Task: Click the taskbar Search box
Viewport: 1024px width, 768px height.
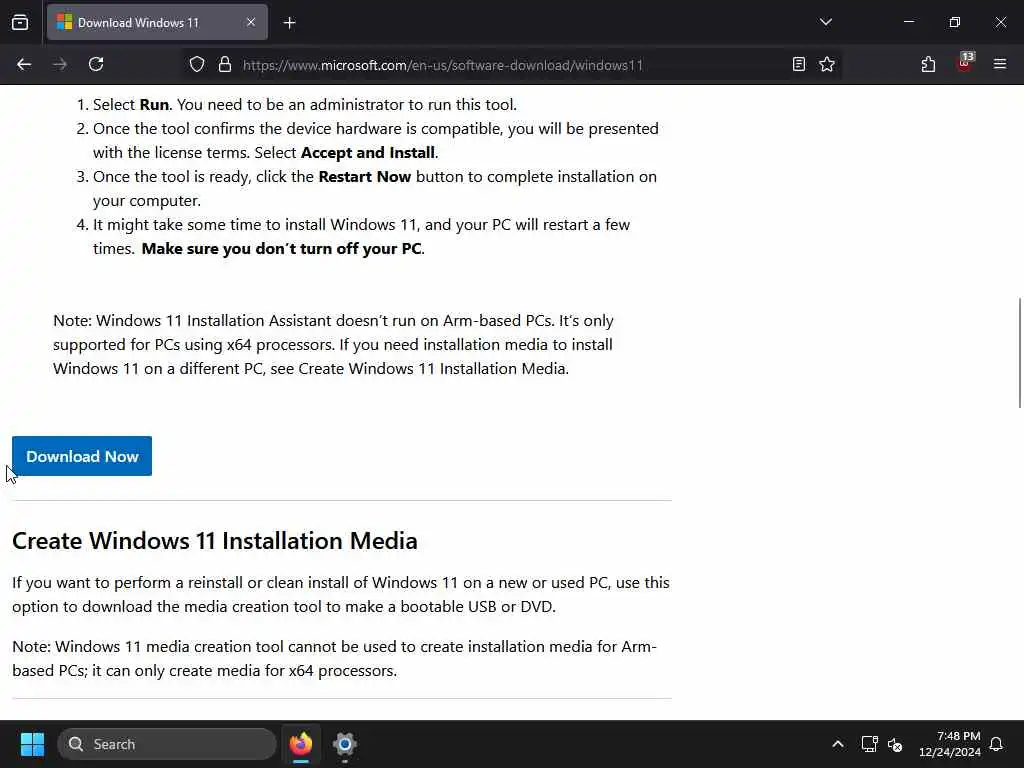Action: 167,744
